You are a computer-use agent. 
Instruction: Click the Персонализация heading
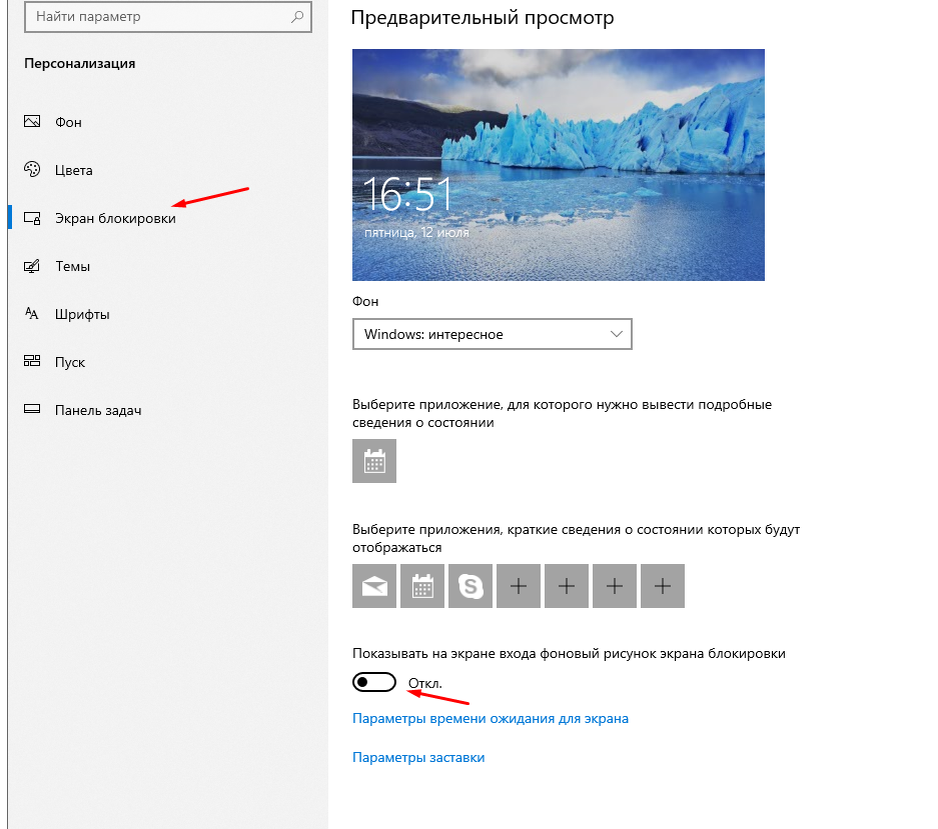[80, 63]
